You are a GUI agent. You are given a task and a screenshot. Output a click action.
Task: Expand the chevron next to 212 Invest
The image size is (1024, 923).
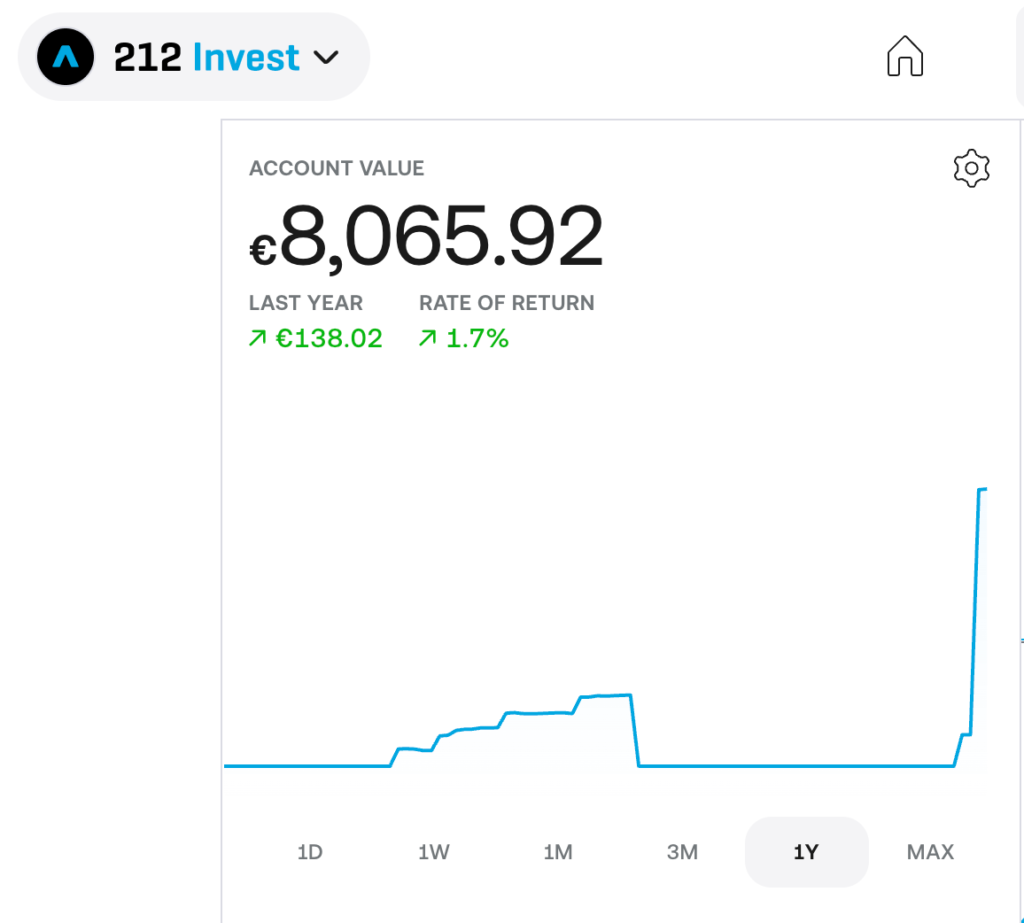pyautogui.click(x=327, y=57)
